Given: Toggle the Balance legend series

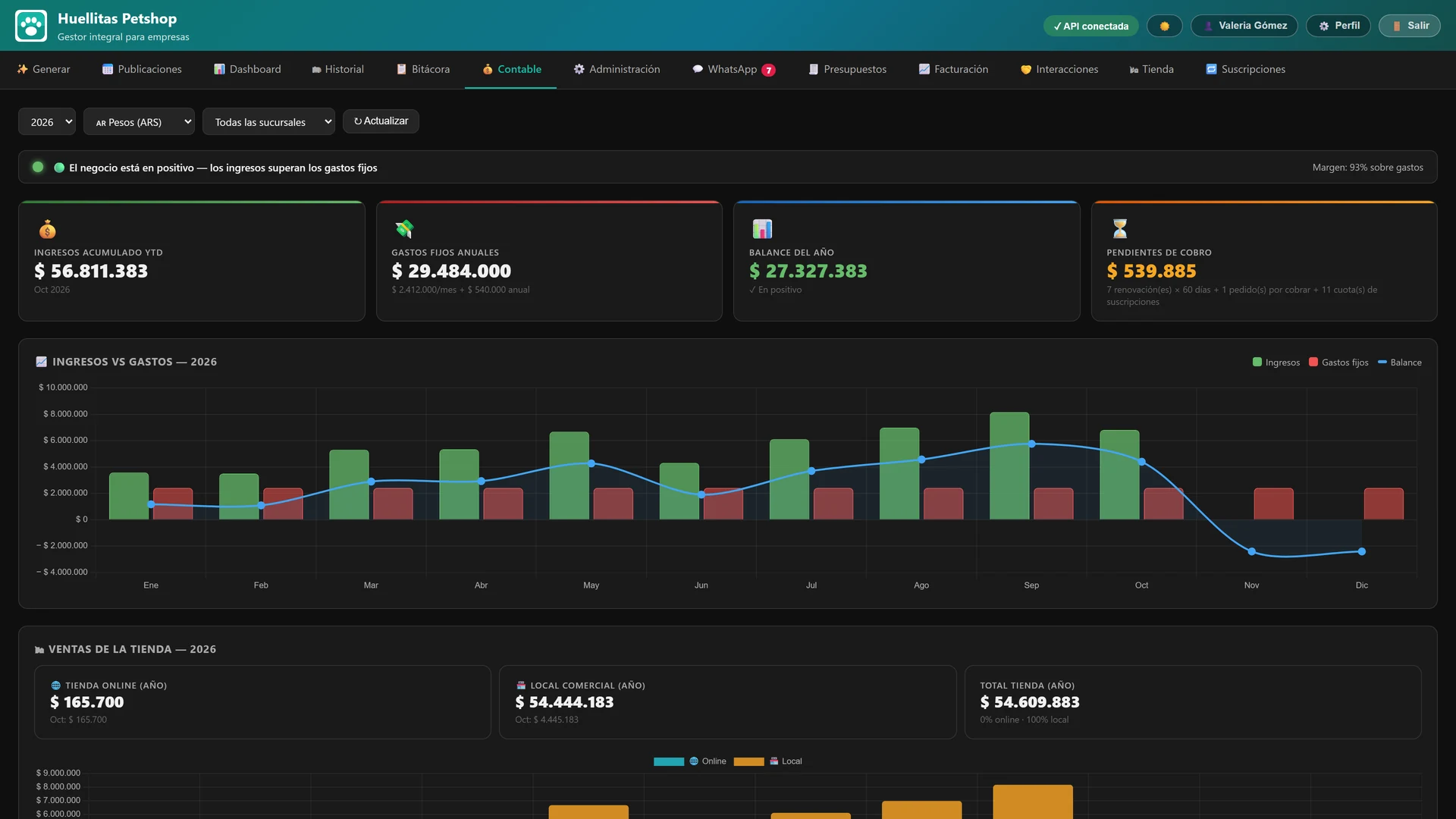Looking at the screenshot, I should coord(1400,362).
